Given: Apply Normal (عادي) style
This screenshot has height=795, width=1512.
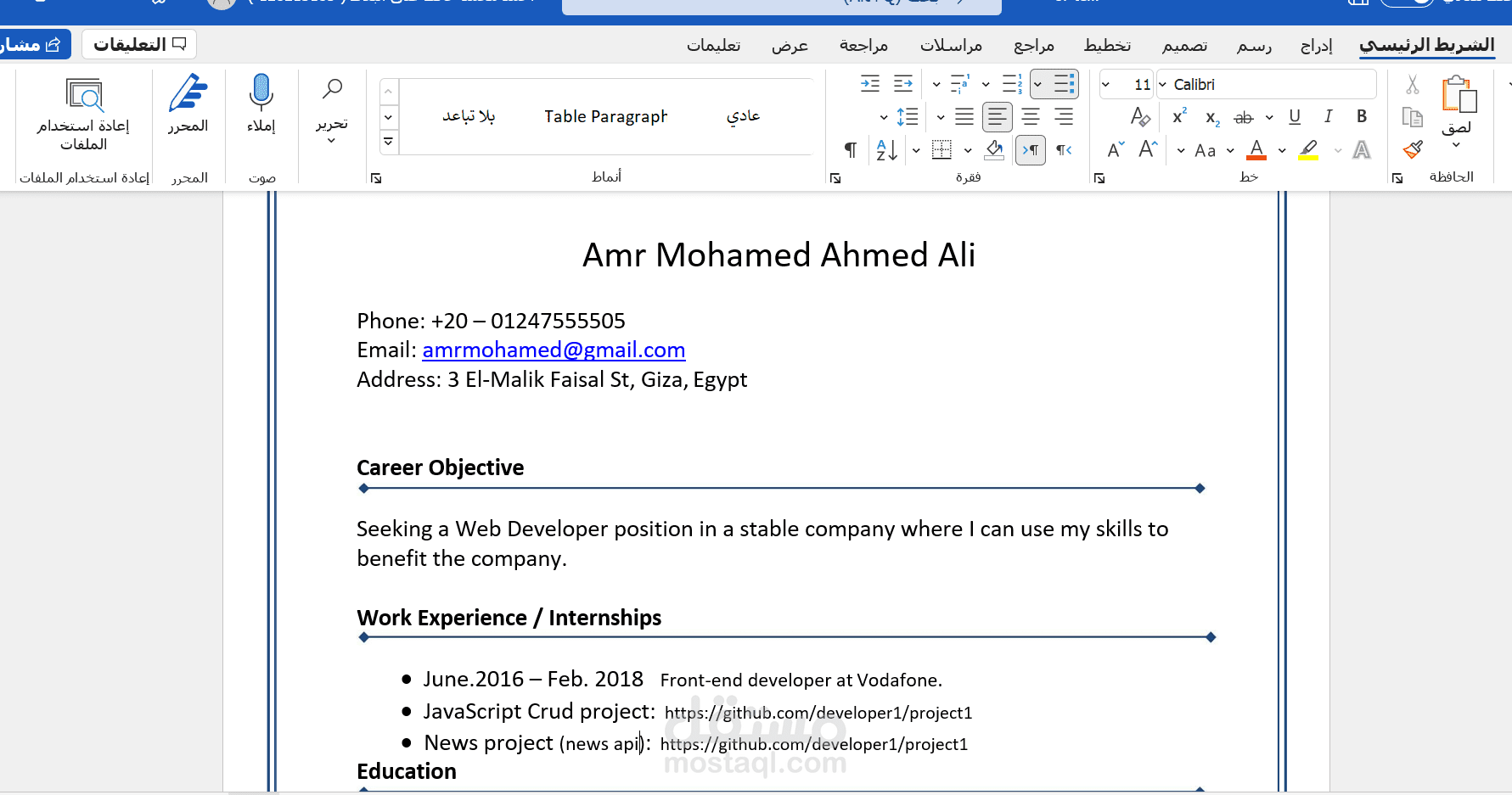Looking at the screenshot, I should coord(743,115).
